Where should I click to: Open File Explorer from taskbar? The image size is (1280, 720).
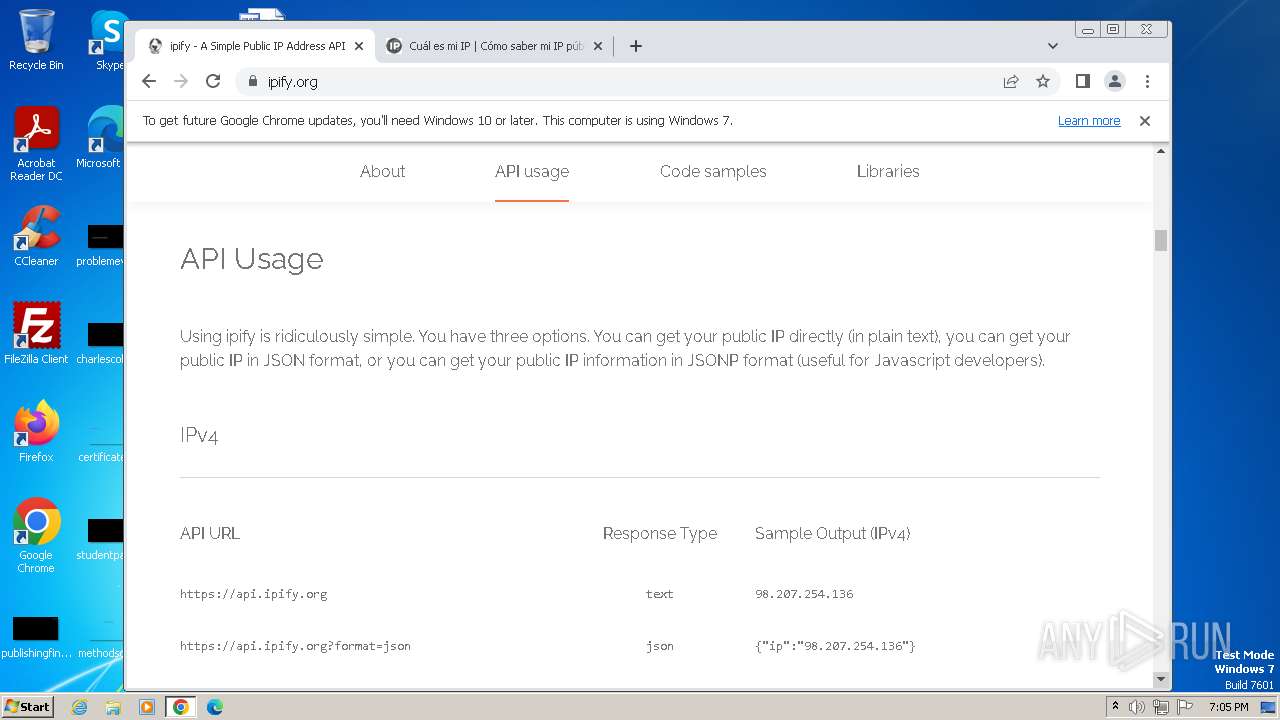[x=113, y=707]
